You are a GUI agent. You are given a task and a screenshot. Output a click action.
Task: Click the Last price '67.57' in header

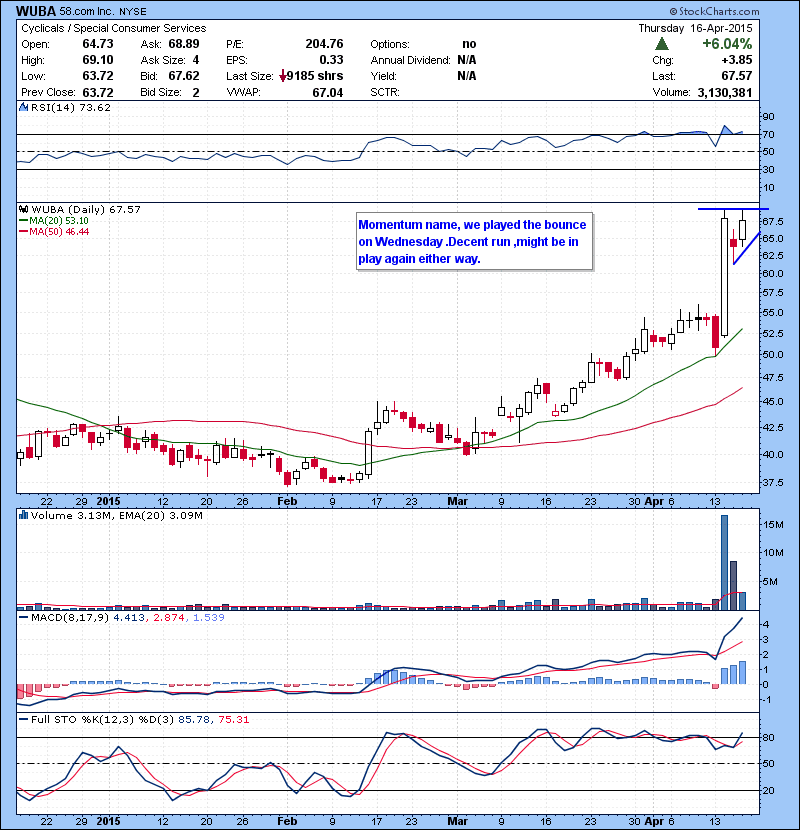(x=736, y=76)
